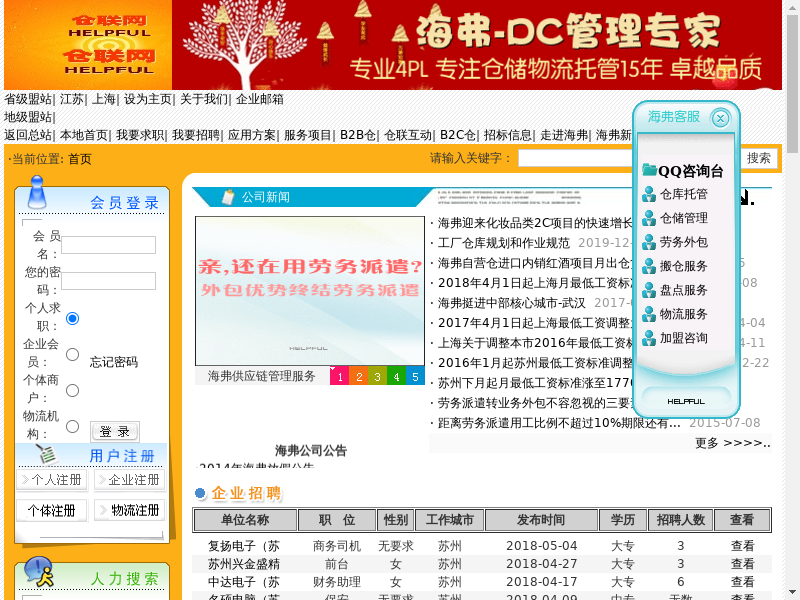
Task: Open 仓库托管 QQ chat icon
Action: (648, 194)
